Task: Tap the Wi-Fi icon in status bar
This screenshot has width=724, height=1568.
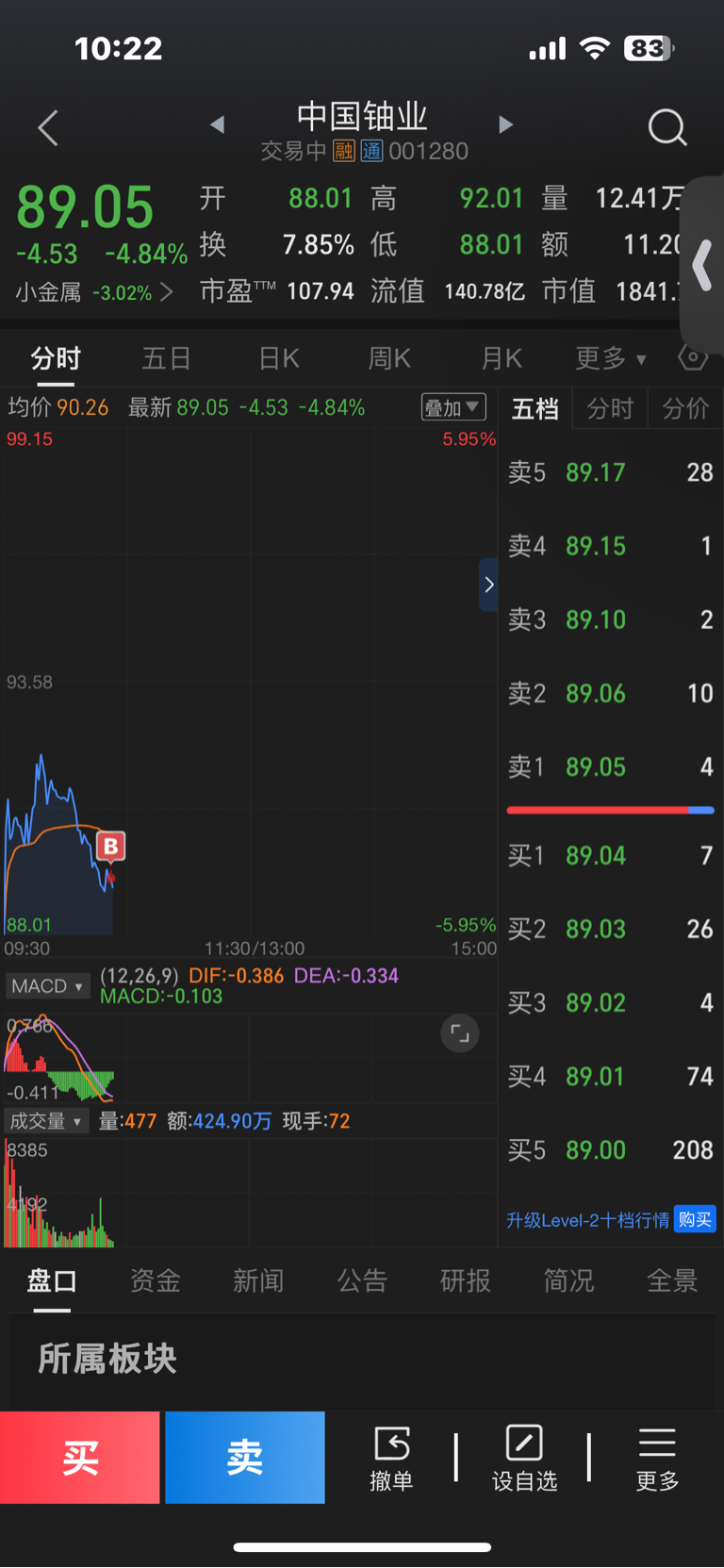Action: [595, 47]
